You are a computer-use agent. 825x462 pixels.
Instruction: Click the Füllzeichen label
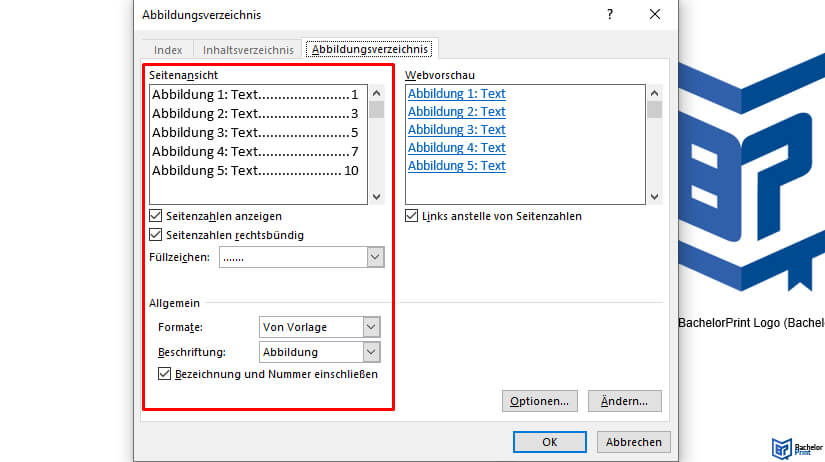tap(179, 257)
